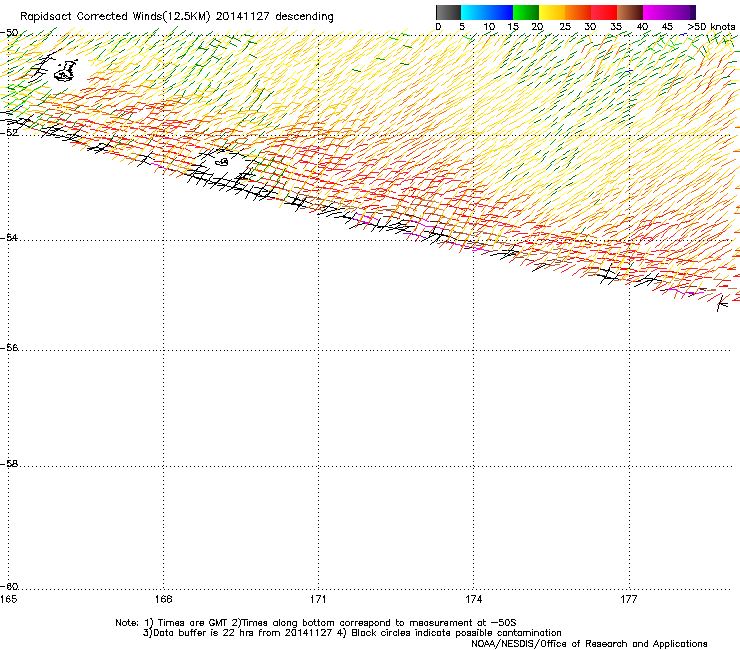Image resolution: width=740 pixels, height=650 pixels.
Task: Click the '165' longitude axis label
Action: pyautogui.click(x=8, y=599)
